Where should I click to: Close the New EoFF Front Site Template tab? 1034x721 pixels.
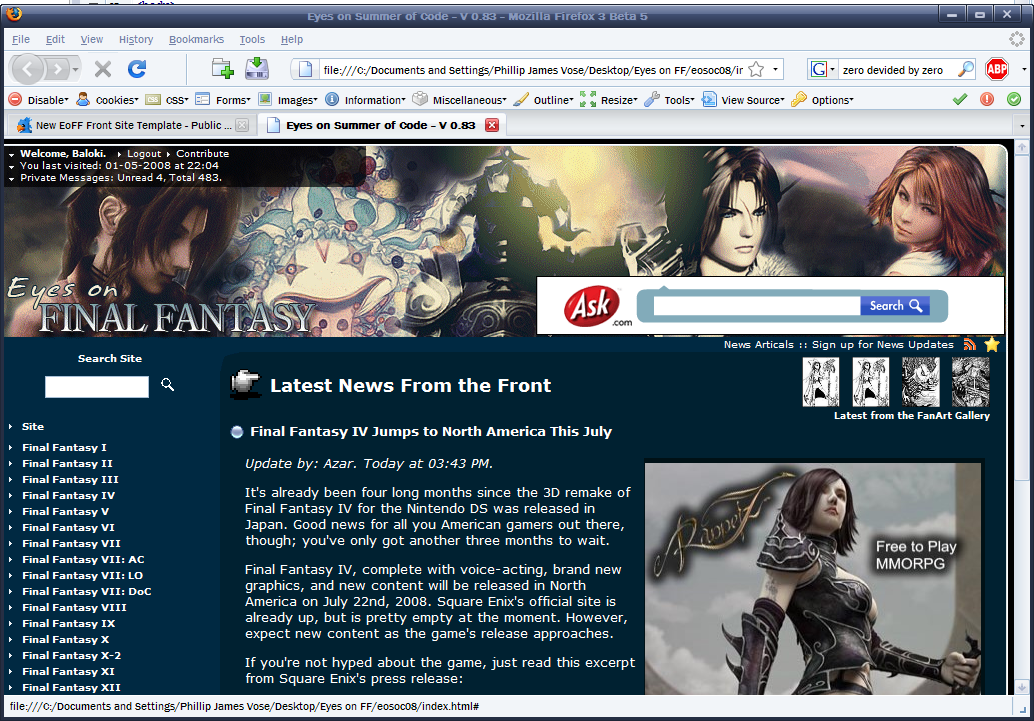(242, 125)
